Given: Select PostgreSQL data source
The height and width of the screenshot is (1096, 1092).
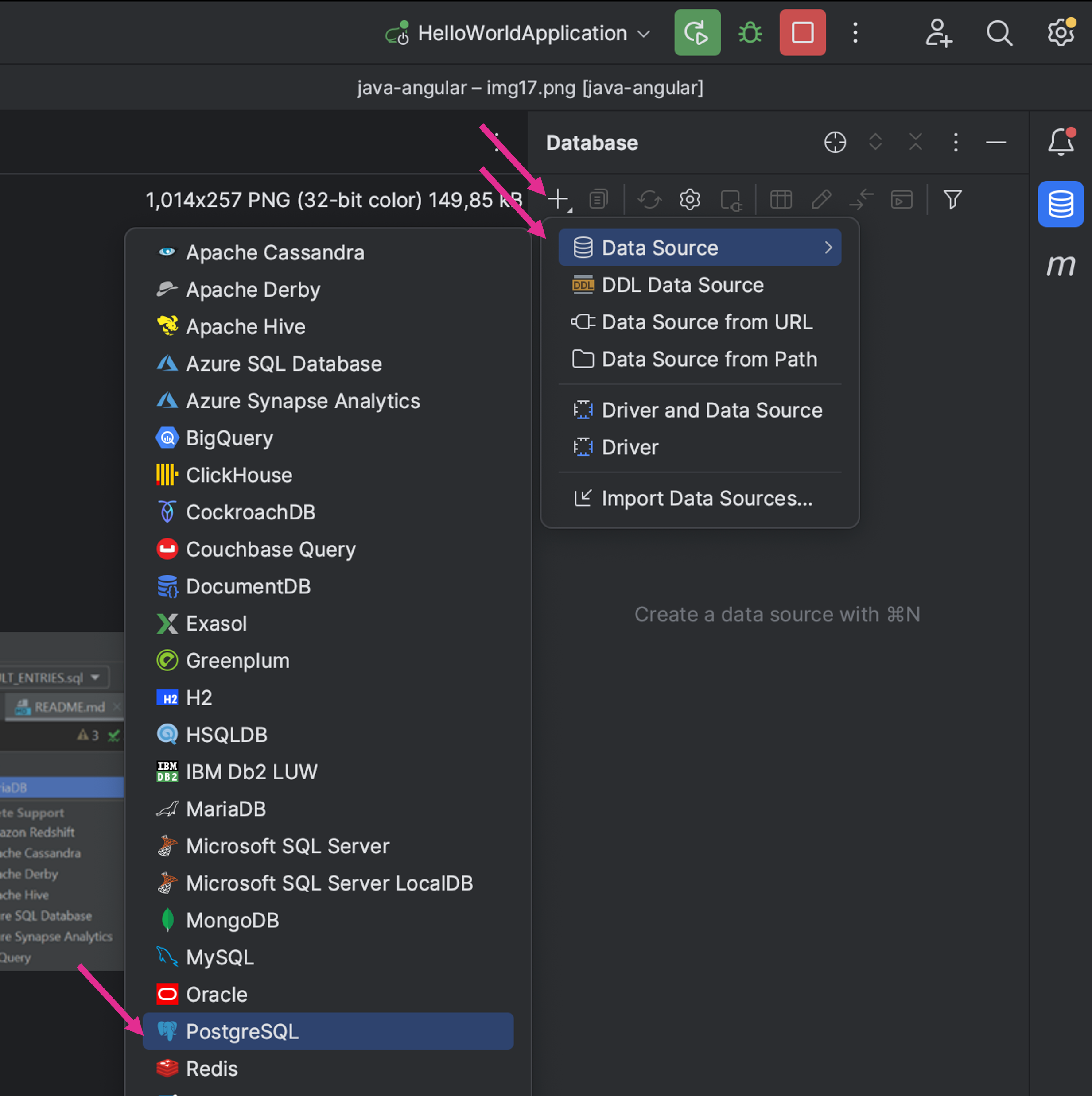Looking at the screenshot, I should [328, 1031].
